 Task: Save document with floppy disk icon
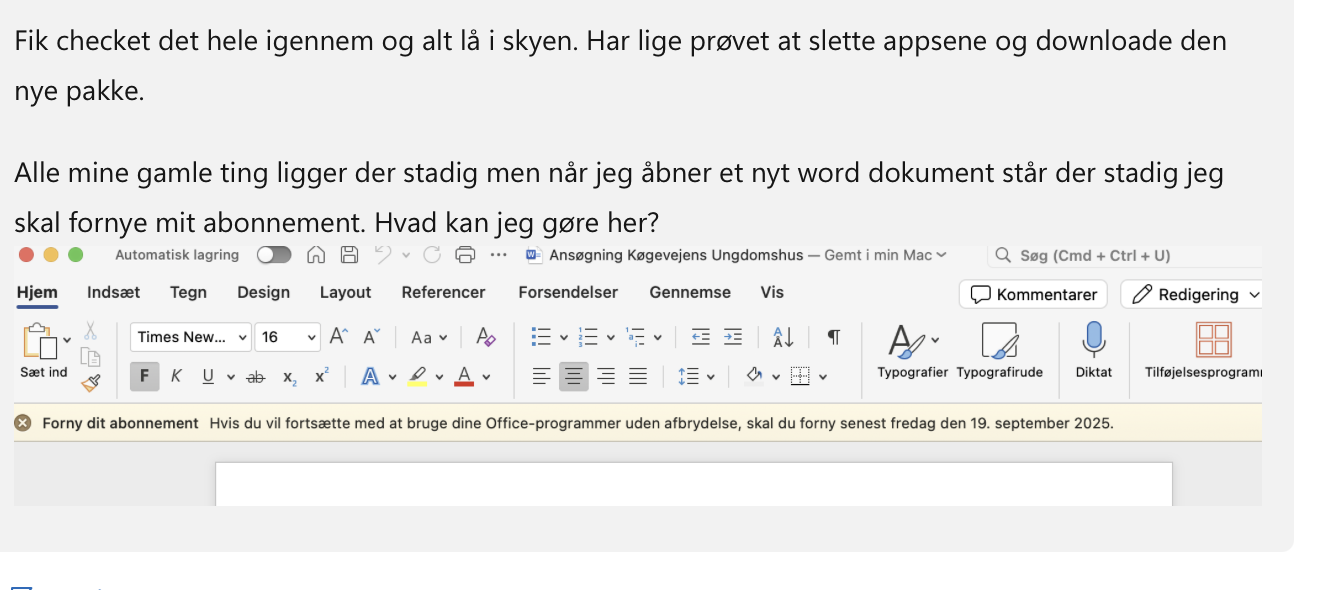click(x=349, y=255)
